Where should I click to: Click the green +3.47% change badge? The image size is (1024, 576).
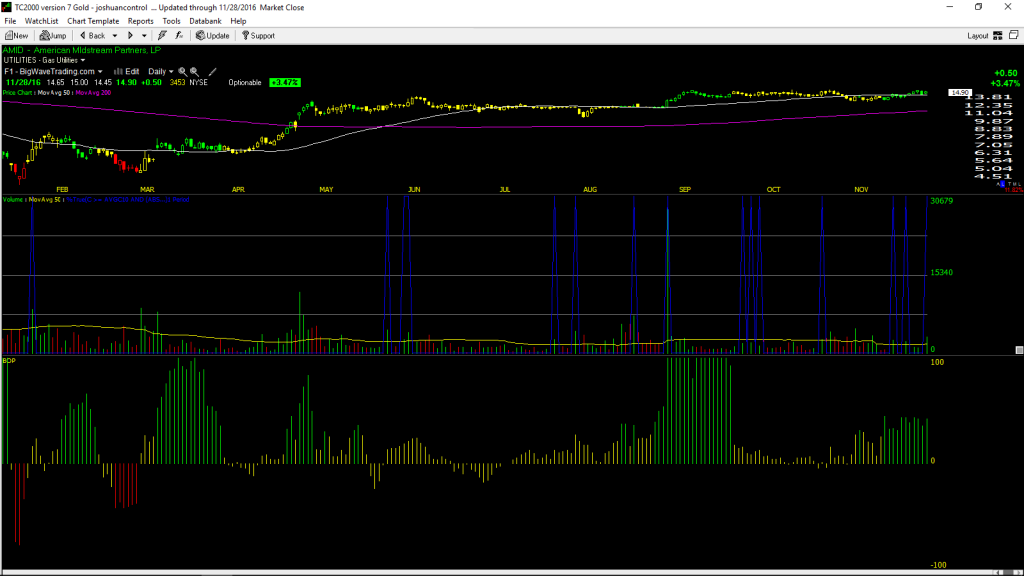[x=285, y=82]
